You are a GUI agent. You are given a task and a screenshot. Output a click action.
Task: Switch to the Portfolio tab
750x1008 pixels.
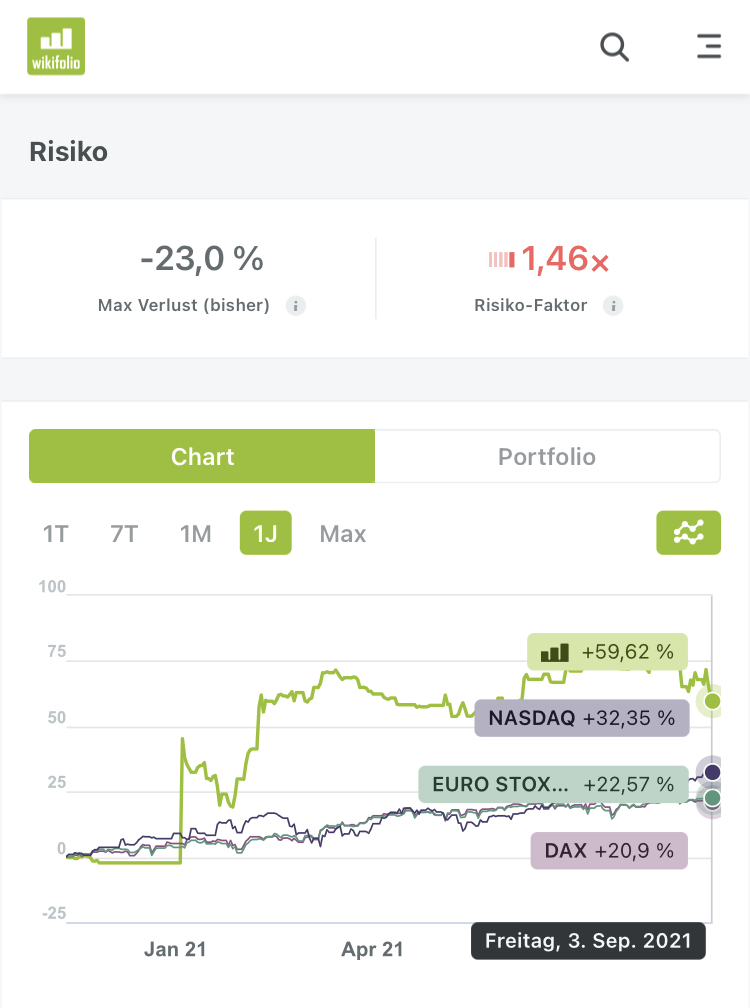click(547, 456)
